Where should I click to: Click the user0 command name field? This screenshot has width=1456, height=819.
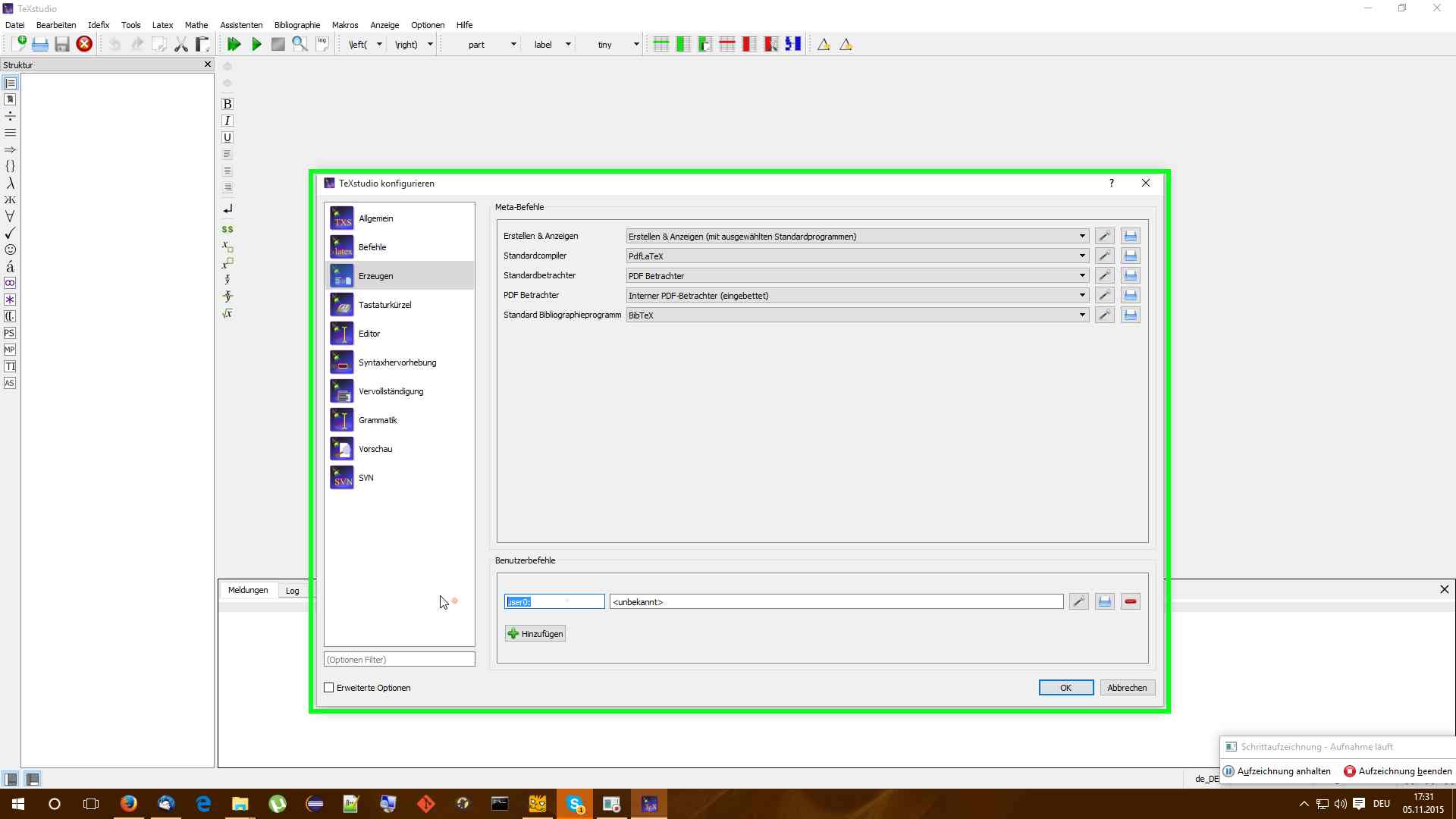(554, 601)
